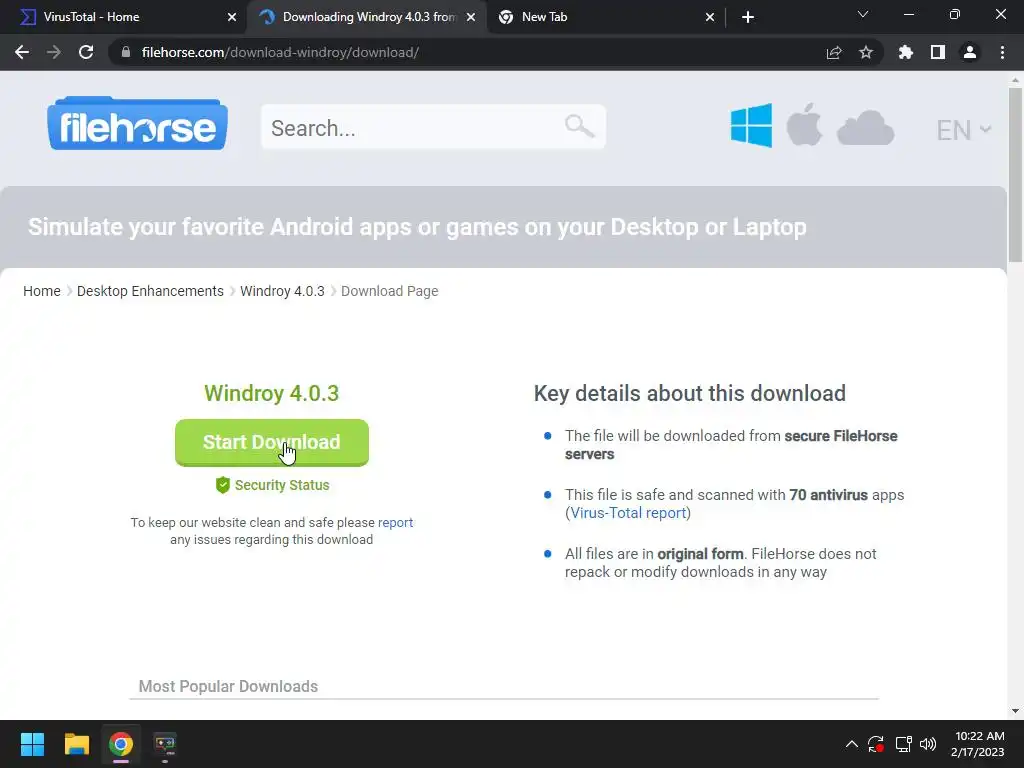This screenshot has height=768, width=1024.
Task: Close the Downloading Windroy tab
Action: 471,17
